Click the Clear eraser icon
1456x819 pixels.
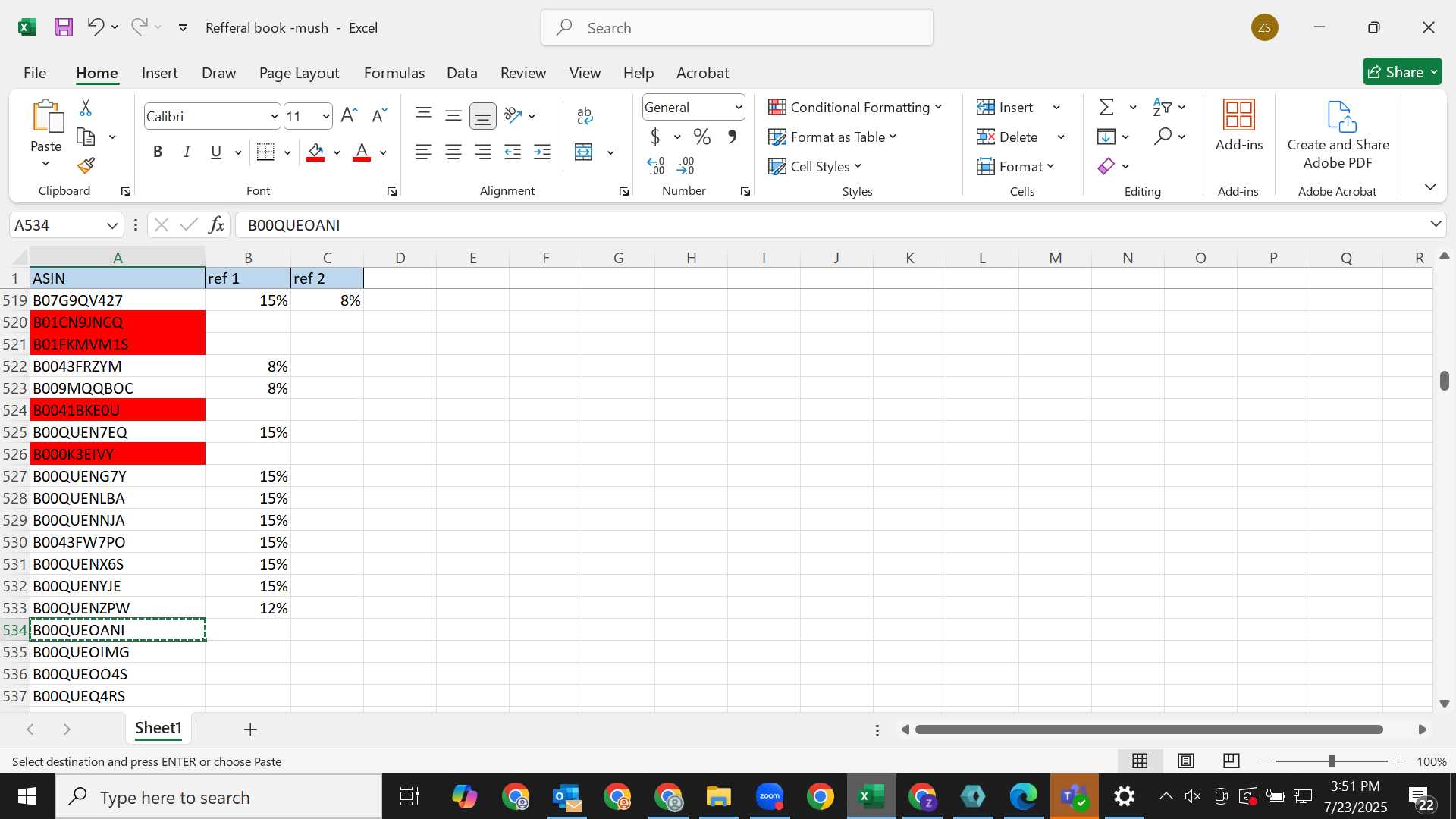point(1106,166)
